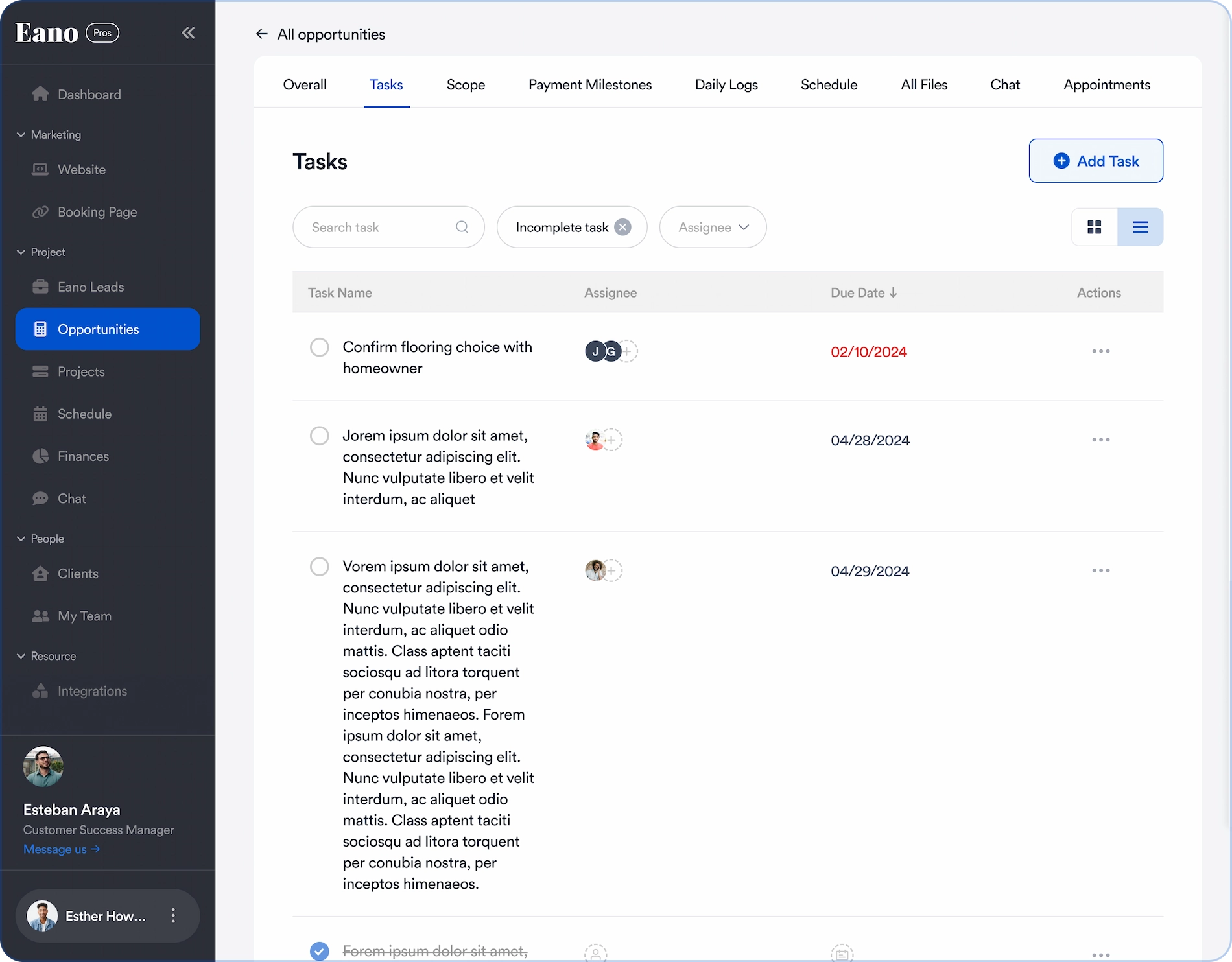Click the back arrow to All opportunities
1232x962 pixels.
click(262, 34)
